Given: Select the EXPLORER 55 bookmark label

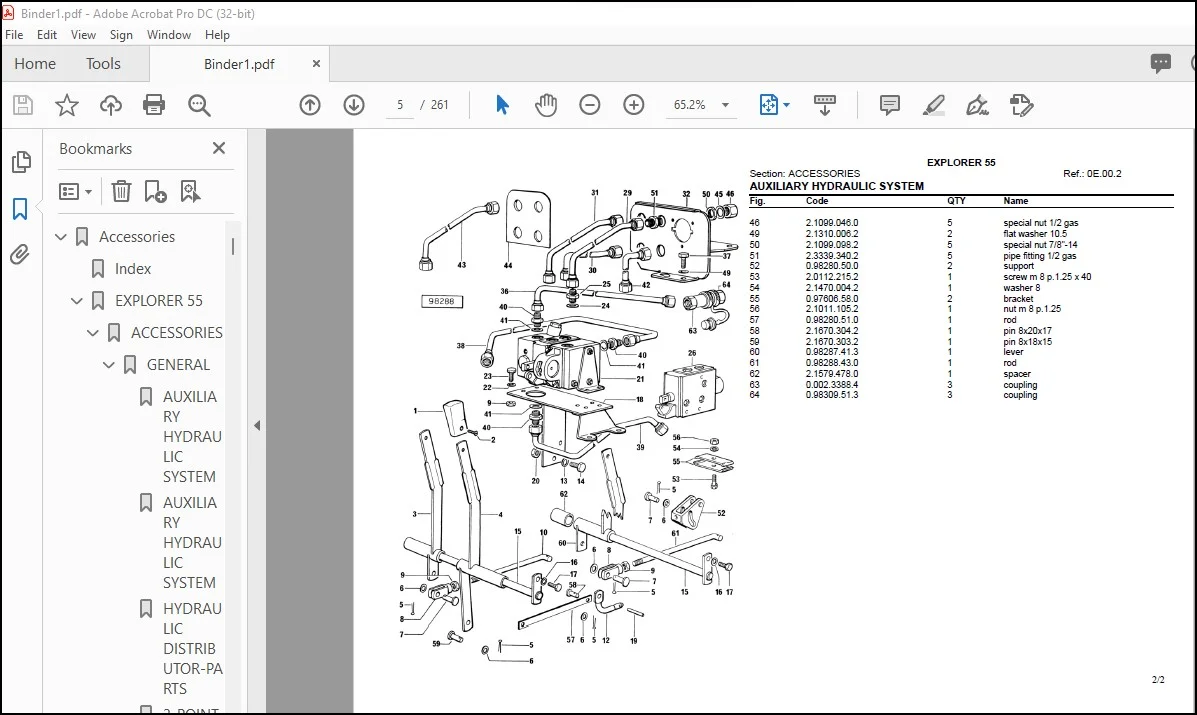Looking at the screenshot, I should 159,301.
